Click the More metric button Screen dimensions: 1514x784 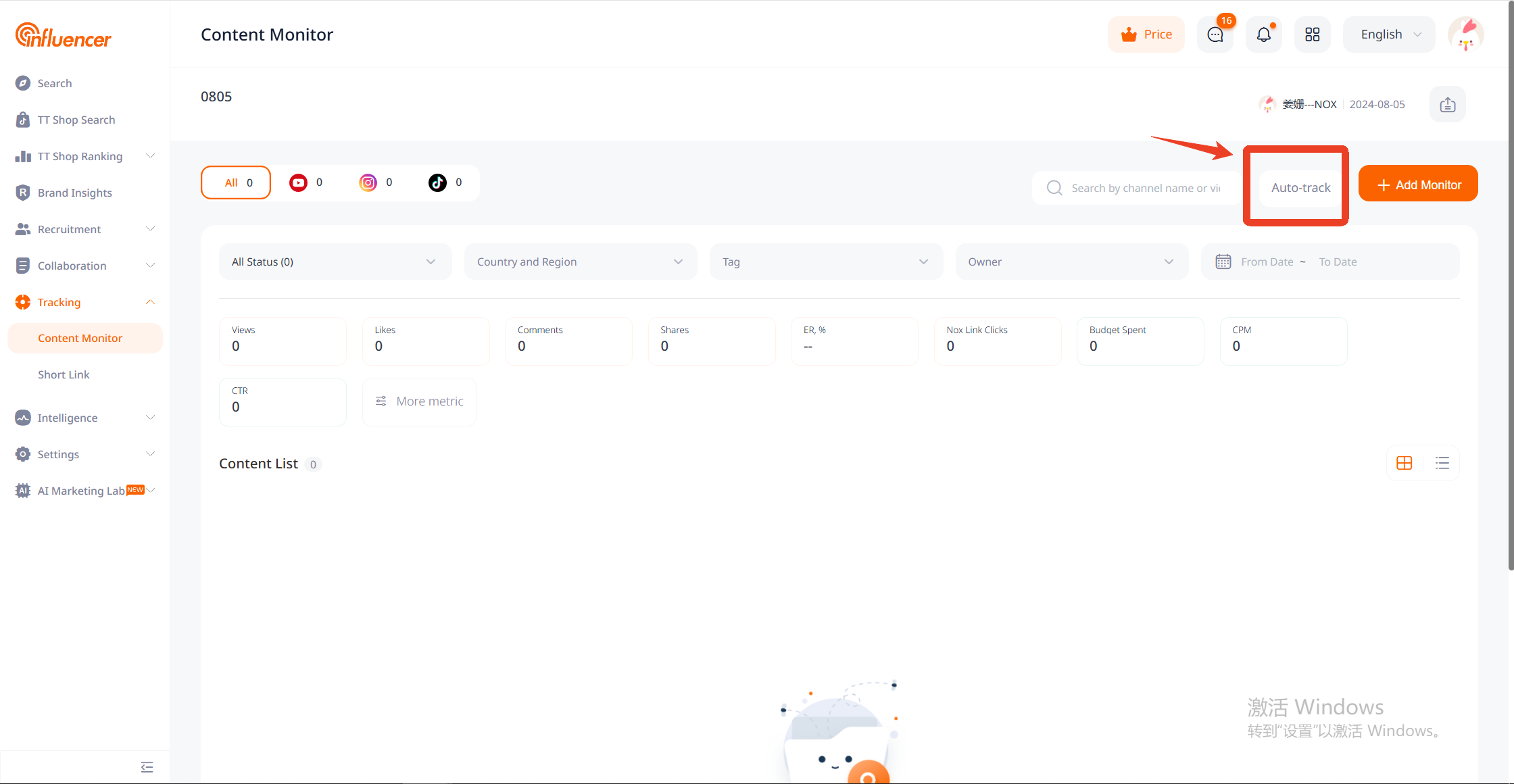pos(419,401)
